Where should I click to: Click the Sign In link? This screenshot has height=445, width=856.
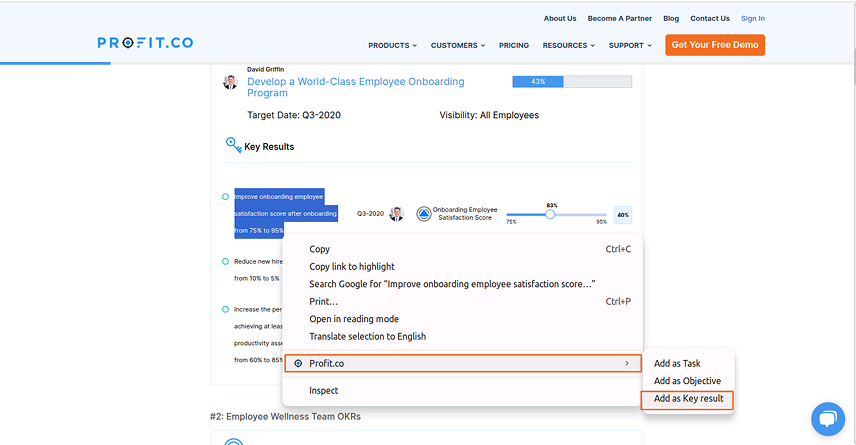(x=753, y=19)
